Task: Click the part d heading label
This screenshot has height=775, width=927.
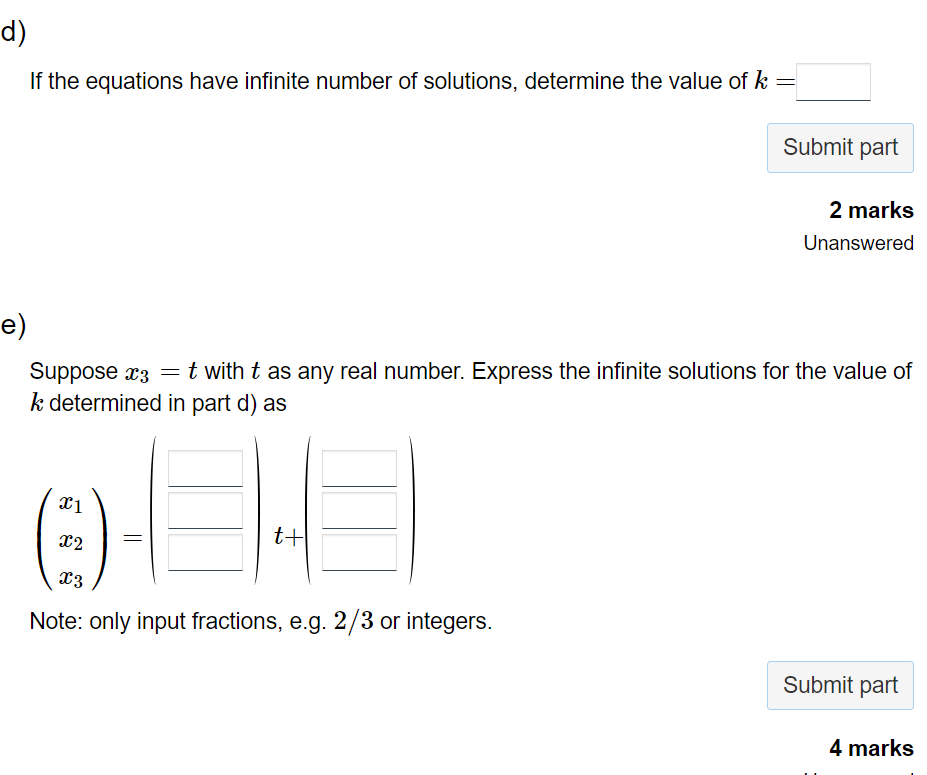Action: coord(10,32)
